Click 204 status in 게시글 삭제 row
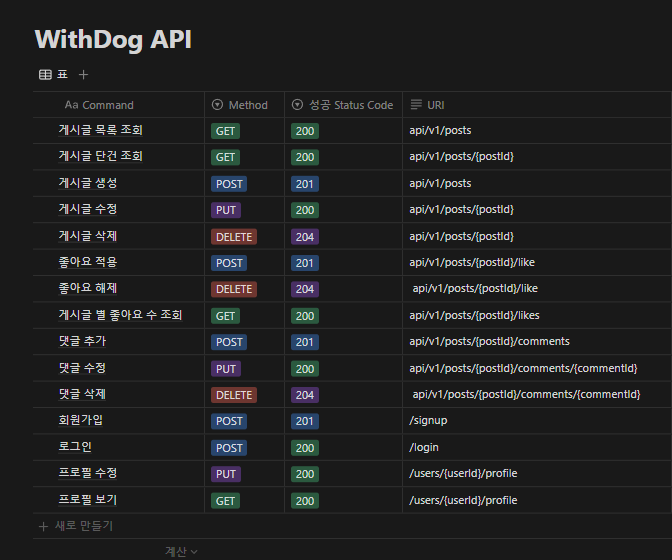This screenshot has height=560, width=672. pos(305,237)
